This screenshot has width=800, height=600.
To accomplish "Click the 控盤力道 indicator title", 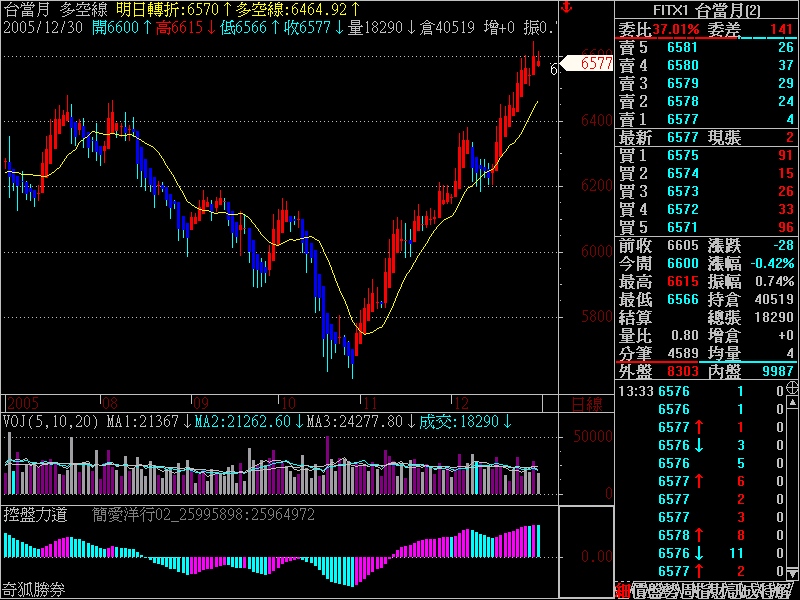I will click(x=35, y=514).
